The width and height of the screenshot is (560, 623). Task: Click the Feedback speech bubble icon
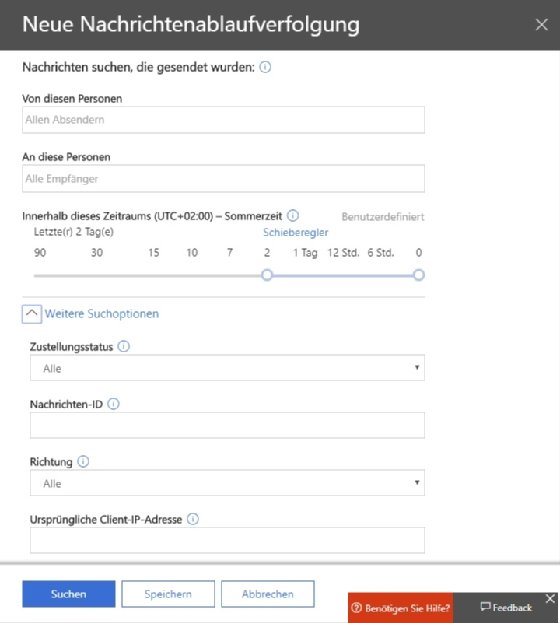485,607
